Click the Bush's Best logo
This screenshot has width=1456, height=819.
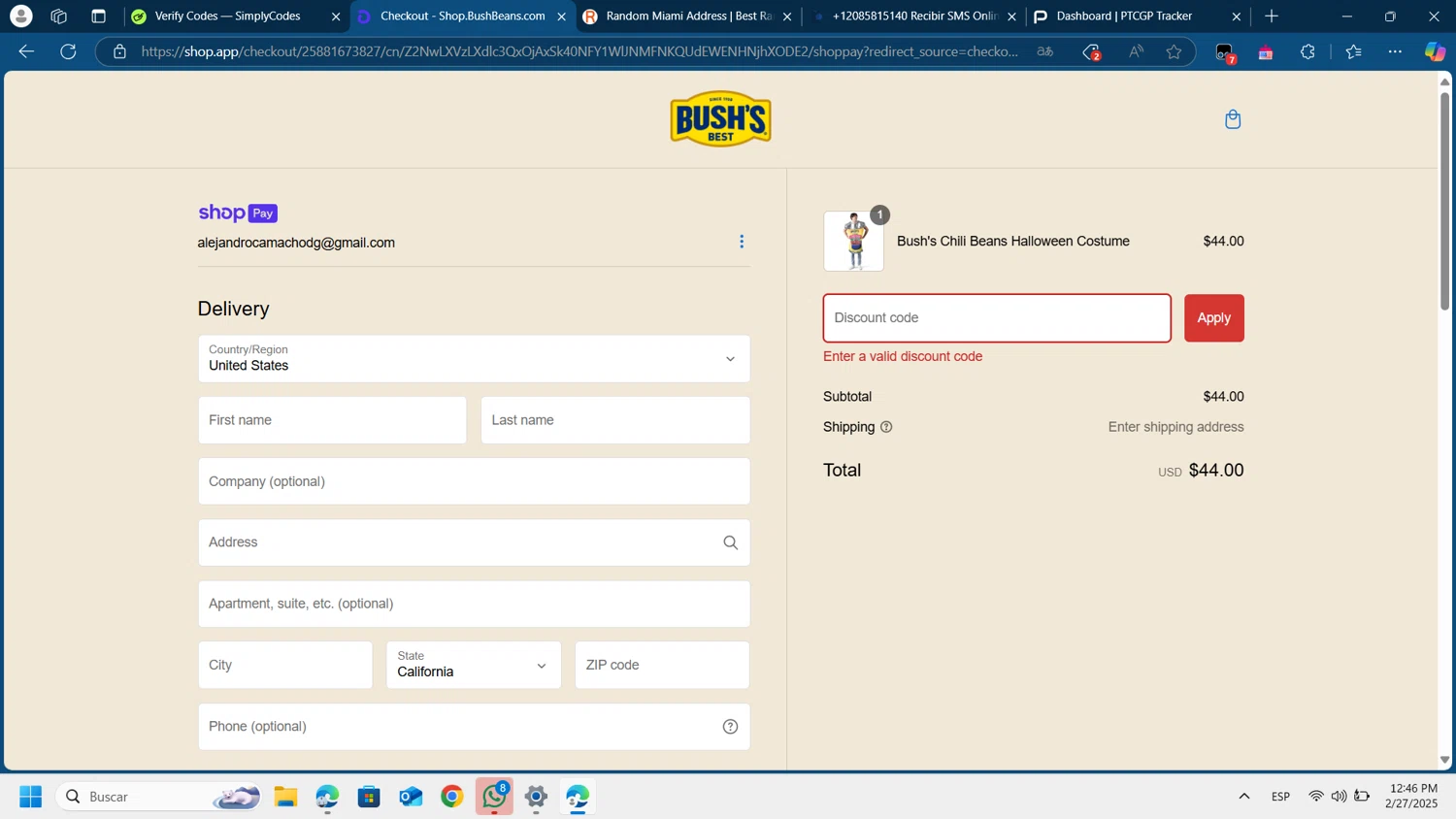720,118
